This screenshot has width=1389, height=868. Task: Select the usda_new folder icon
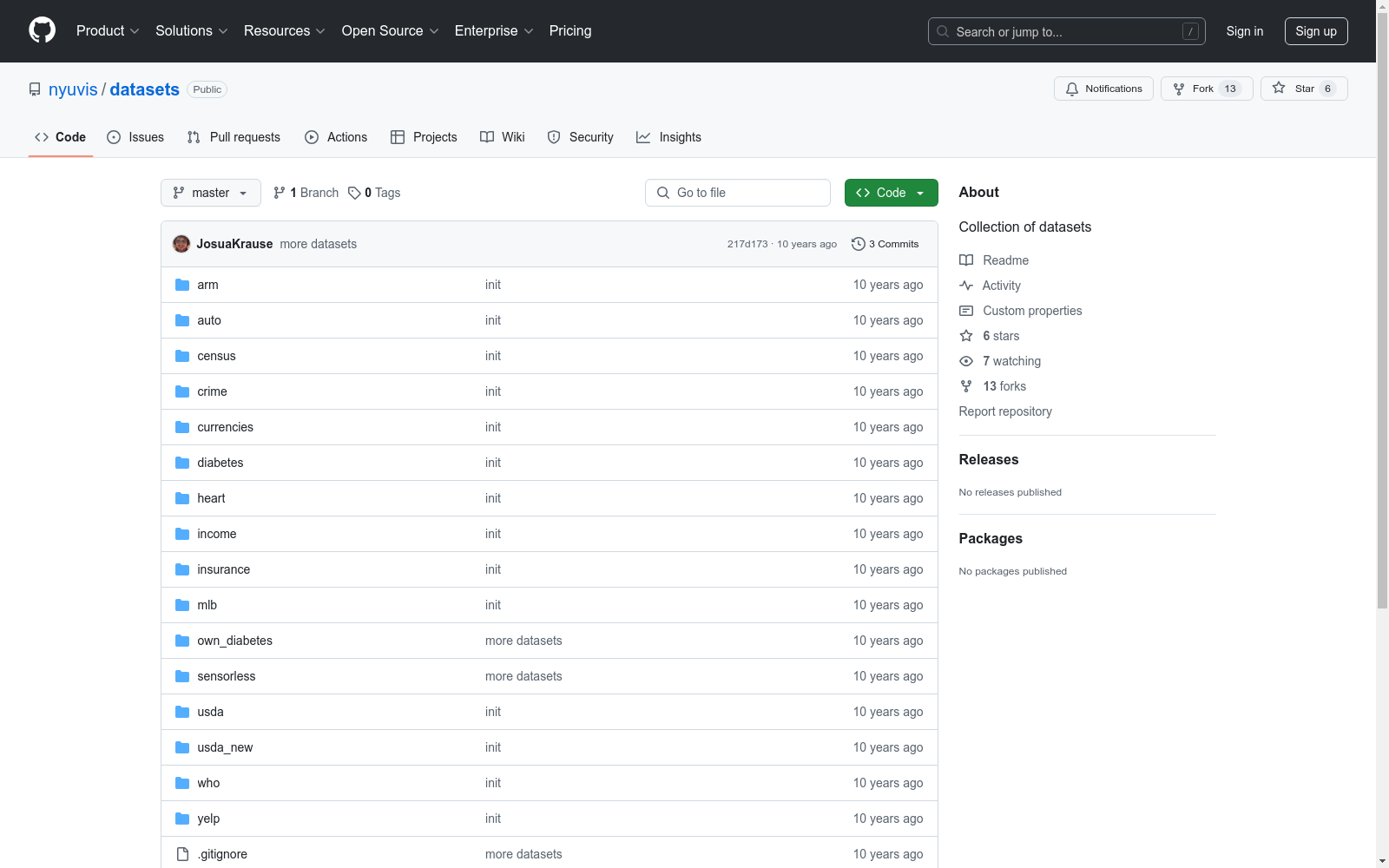pyautogui.click(x=182, y=747)
